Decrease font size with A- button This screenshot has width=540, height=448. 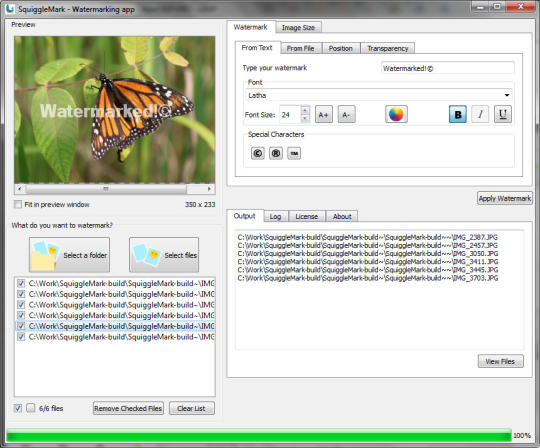[x=346, y=115]
